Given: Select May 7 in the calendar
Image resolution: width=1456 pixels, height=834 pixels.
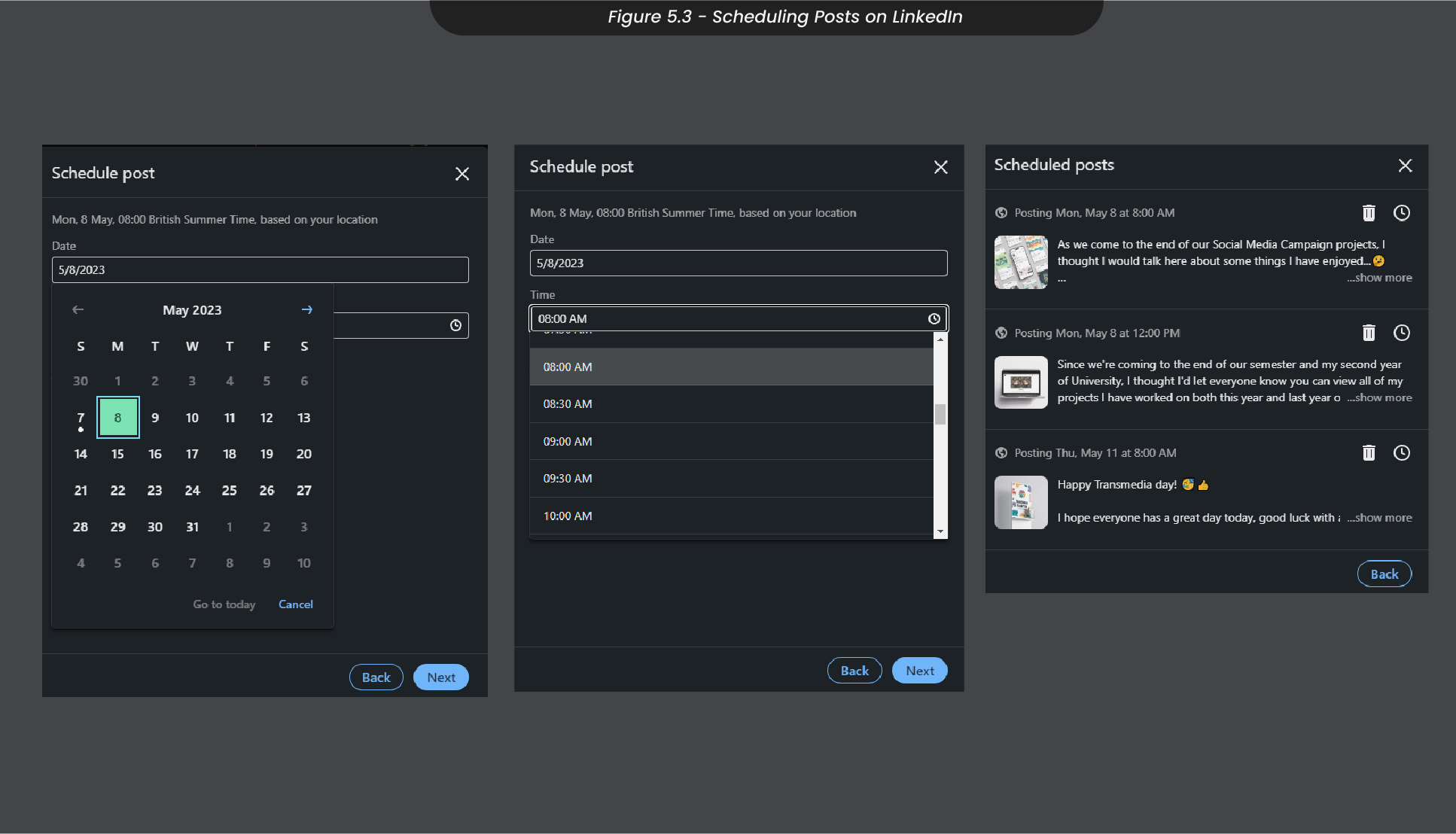Looking at the screenshot, I should tap(81, 418).
